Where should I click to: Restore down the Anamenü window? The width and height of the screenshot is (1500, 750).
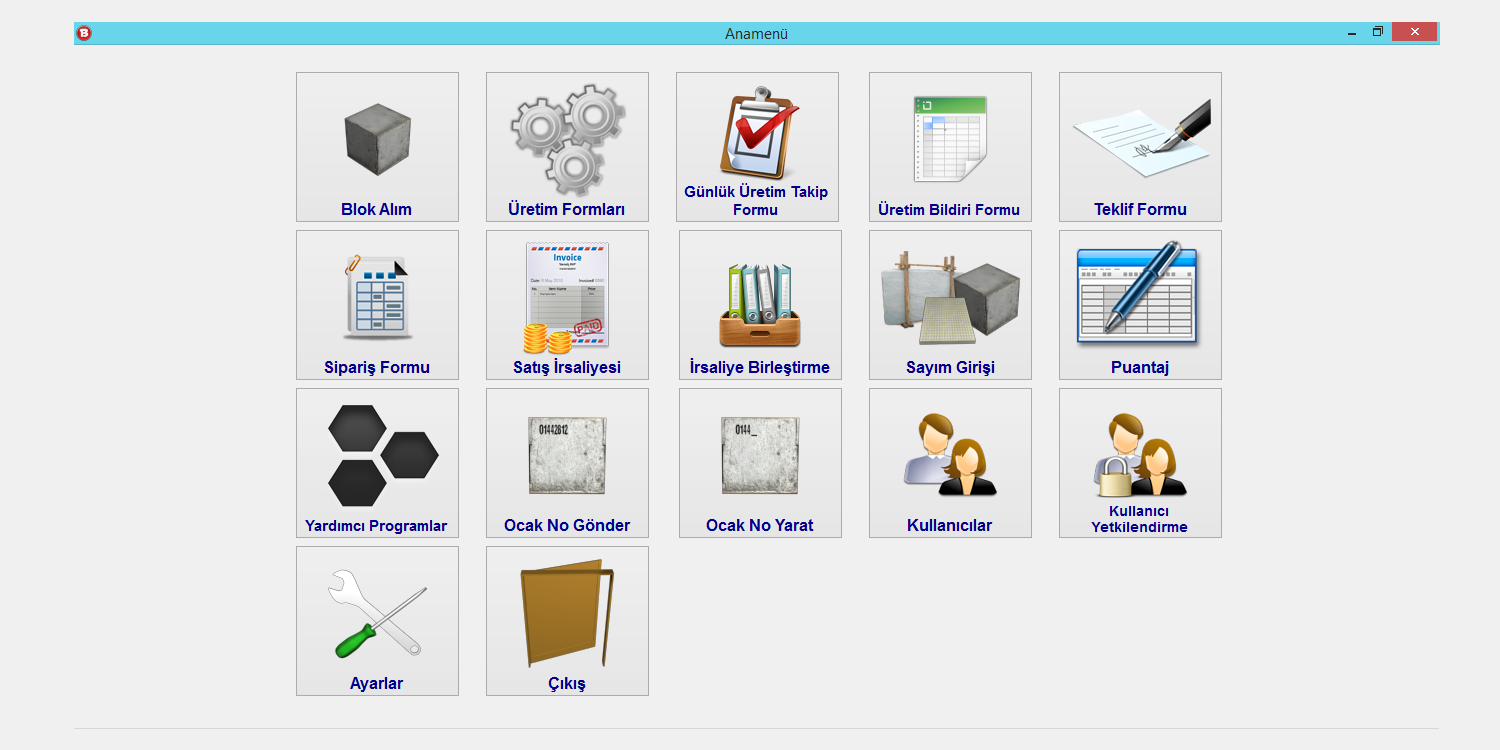tap(1377, 32)
